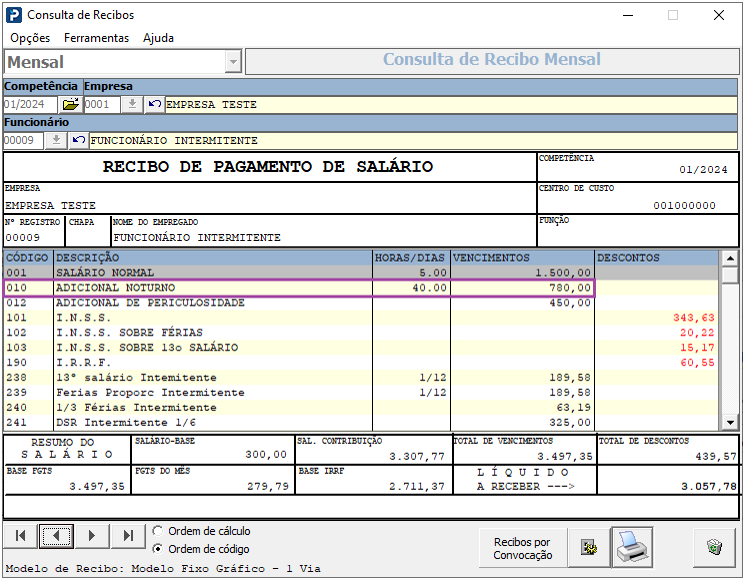Viewport: 746px width, 582px height.
Task: Click the FUNCIONÁRIO INTERMITENTE name field
Action: click(413, 141)
